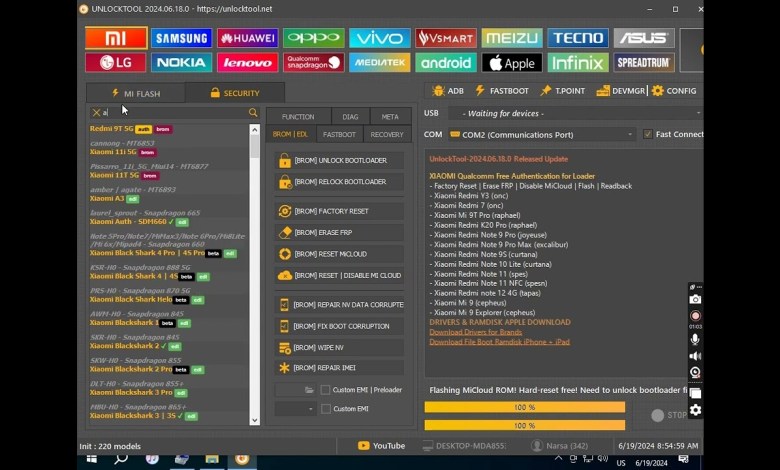Run BROM Repair IMEI

[x=339, y=368]
